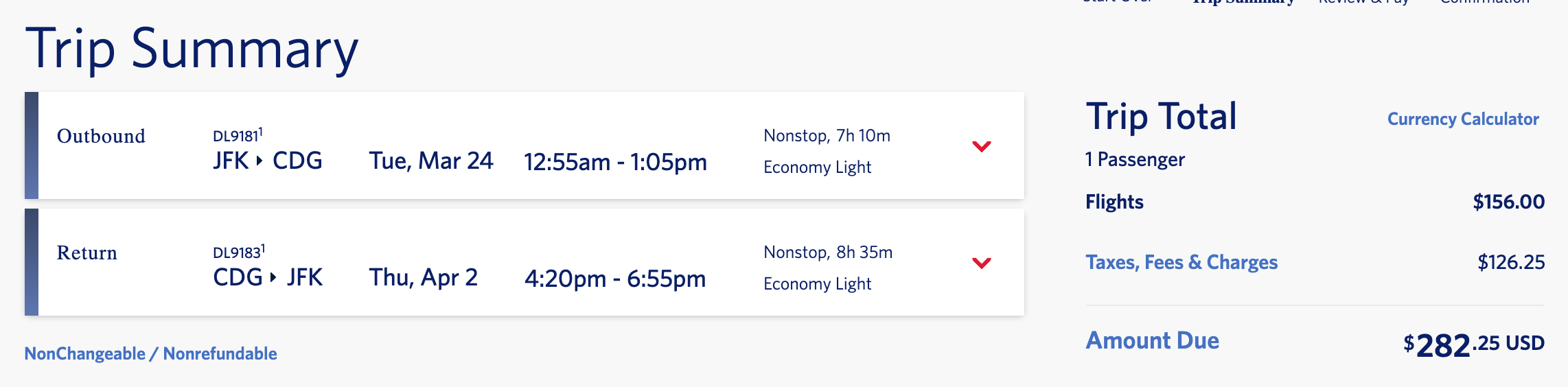Click the $282.25 USD total amount
This screenshot has height=387, width=1568.
1473,344
